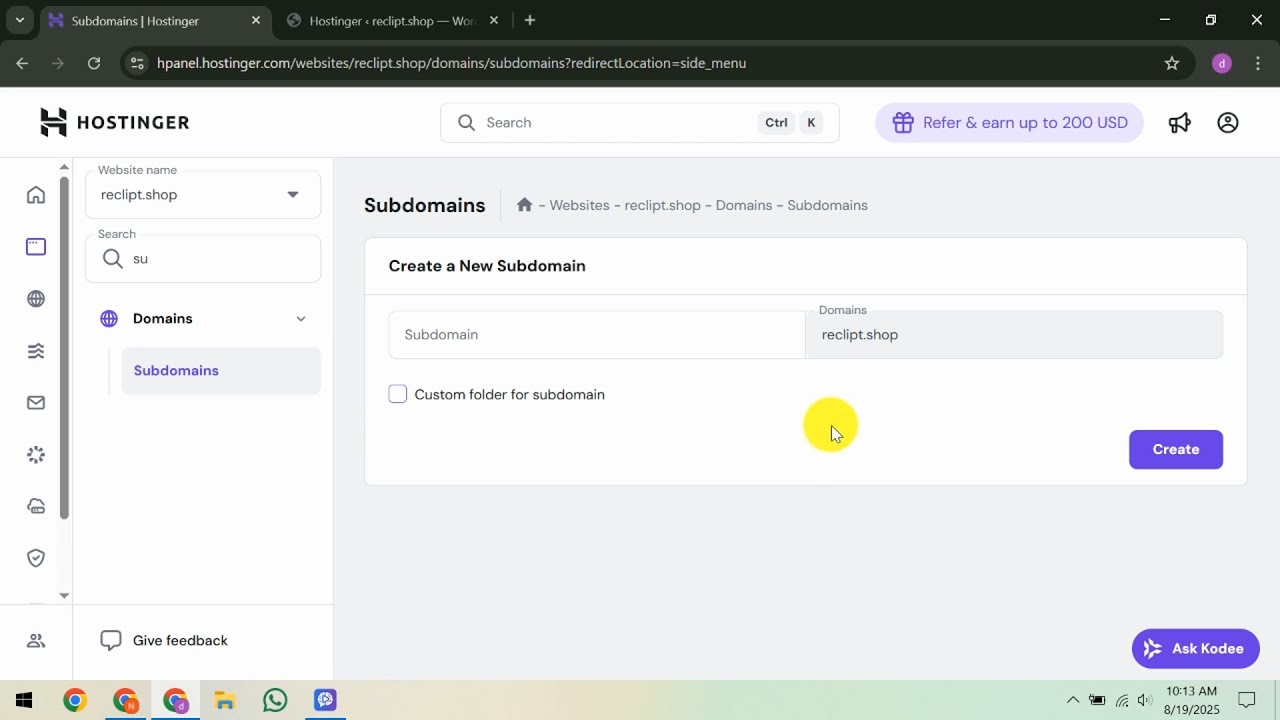This screenshot has height=720, width=1280.
Task: Open Ask Kodee assistant
Action: [x=1196, y=648]
